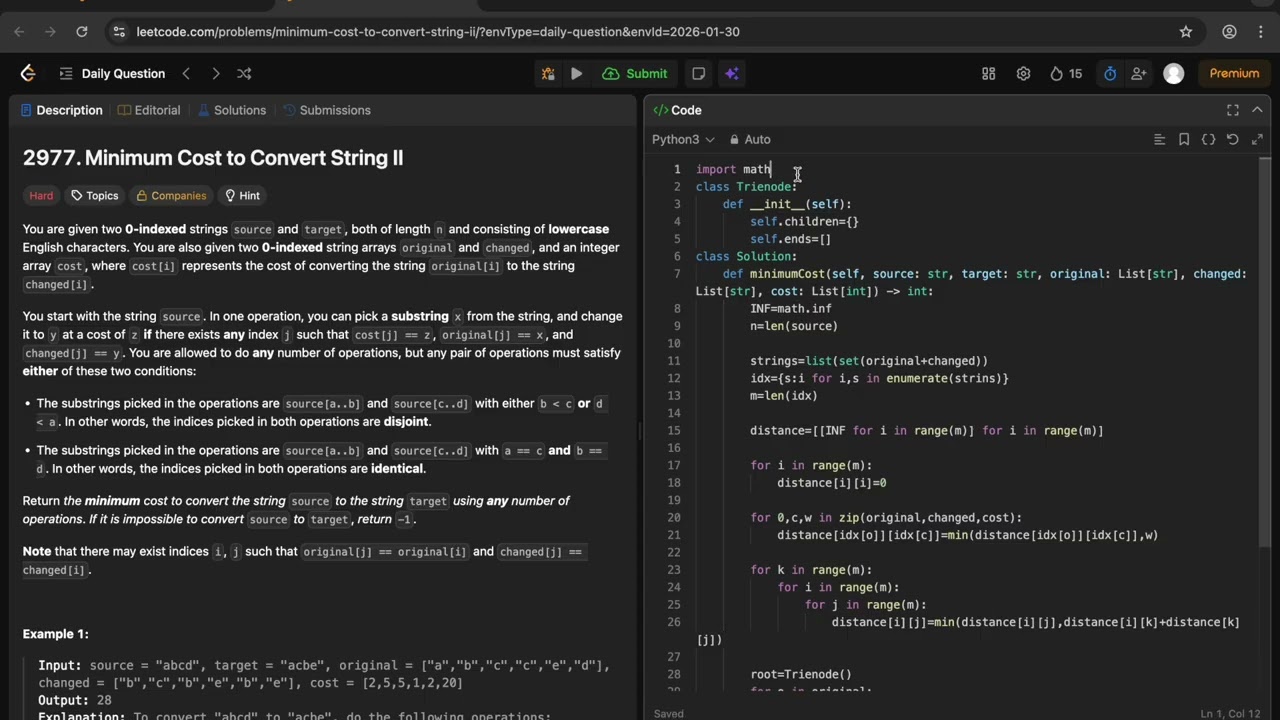Go to the previous question arrow
Image resolution: width=1280 pixels, height=720 pixels.
(186, 73)
